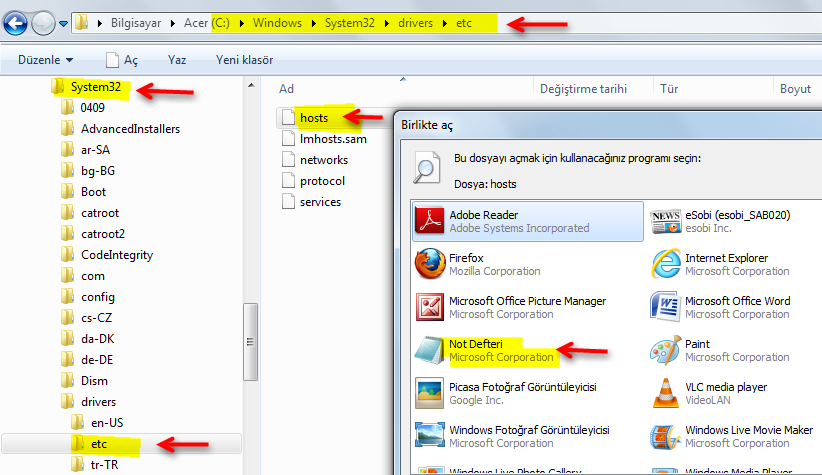Click the Forward navigation arrow button

(43, 23)
